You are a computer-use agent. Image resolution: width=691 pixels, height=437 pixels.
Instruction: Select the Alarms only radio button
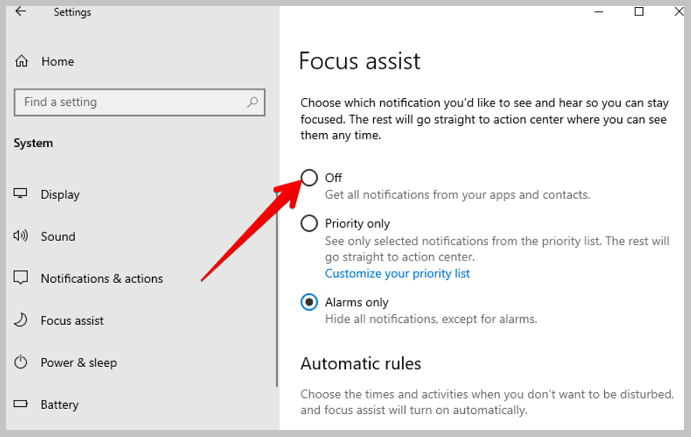(x=309, y=302)
